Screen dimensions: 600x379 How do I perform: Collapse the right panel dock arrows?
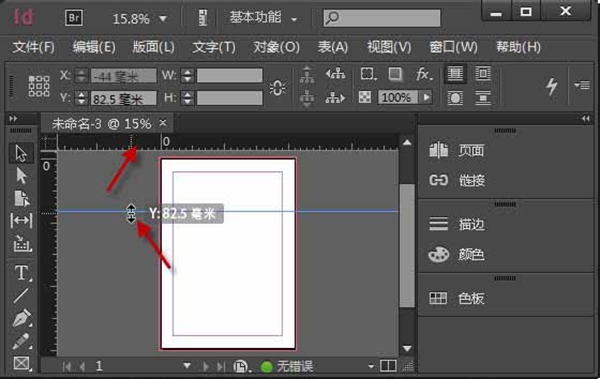585,119
